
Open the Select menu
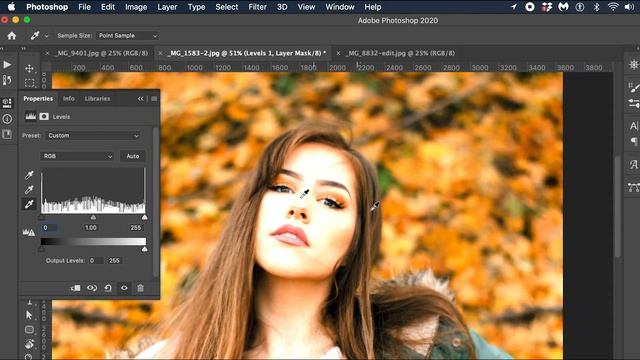tap(227, 7)
